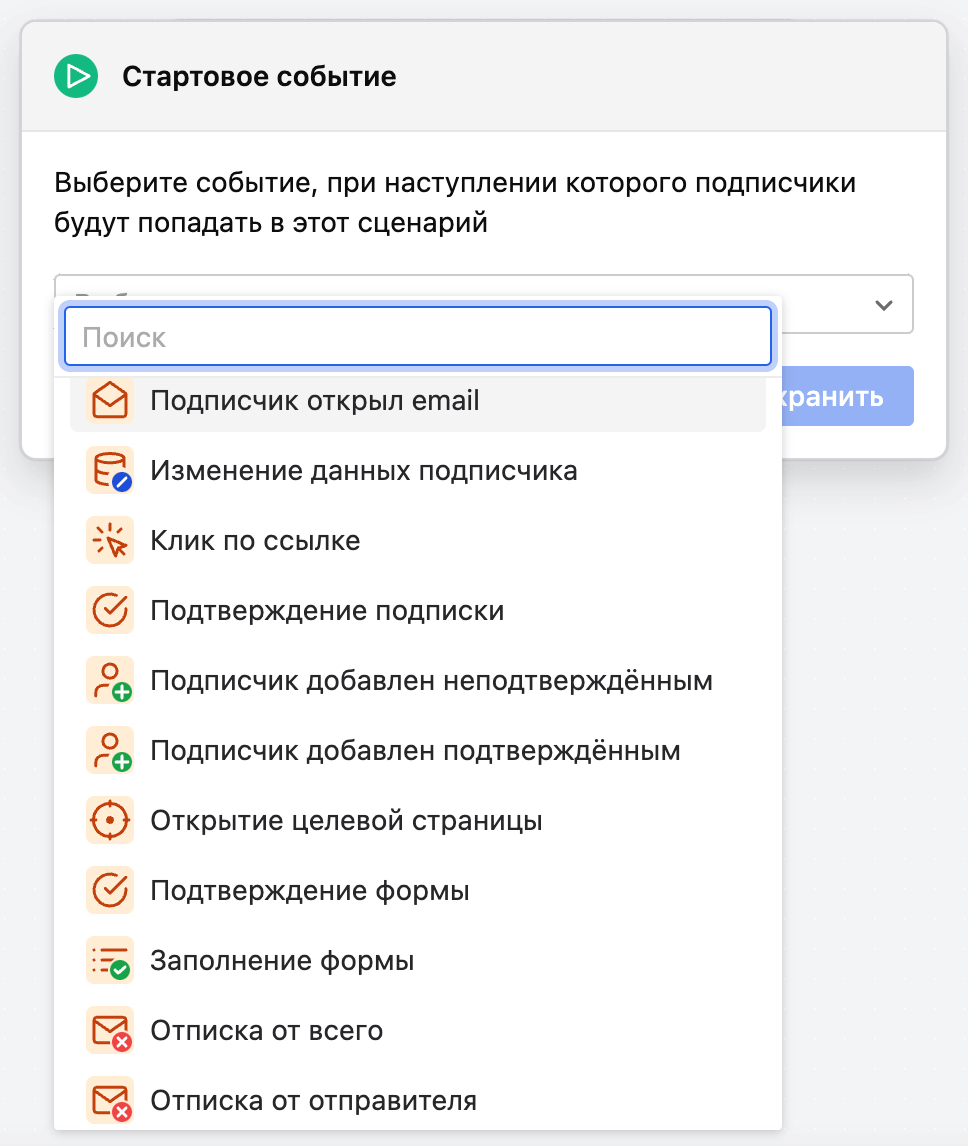The image size is (968, 1146).
Task: Click the open envelope icon for email opened
Action: pos(109,401)
